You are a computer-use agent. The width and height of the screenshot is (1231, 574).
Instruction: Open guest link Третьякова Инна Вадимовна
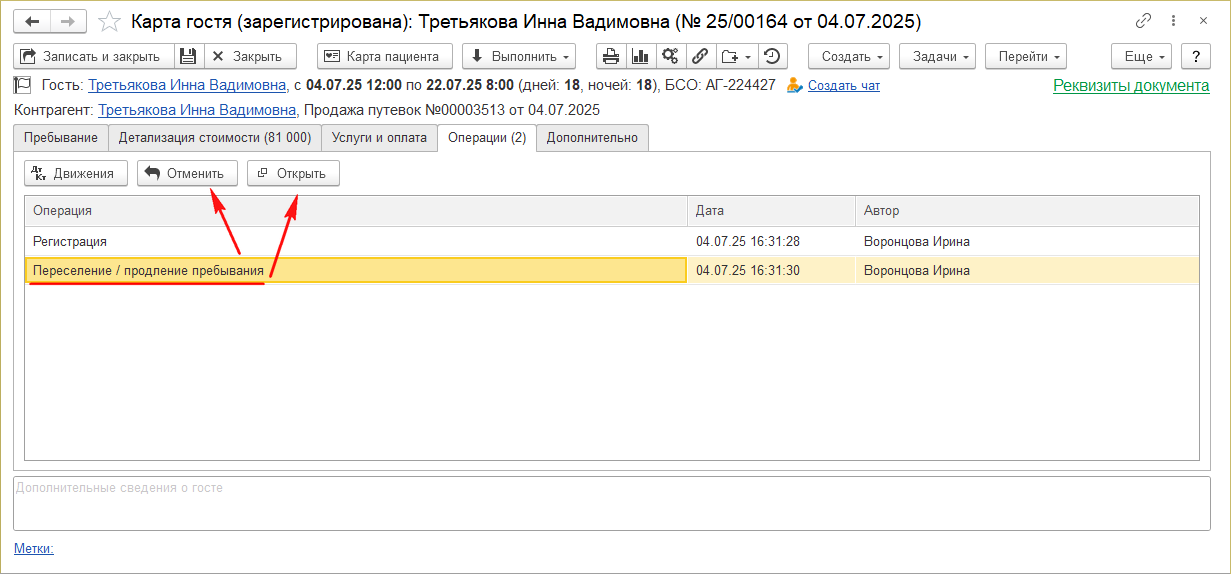point(187,86)
